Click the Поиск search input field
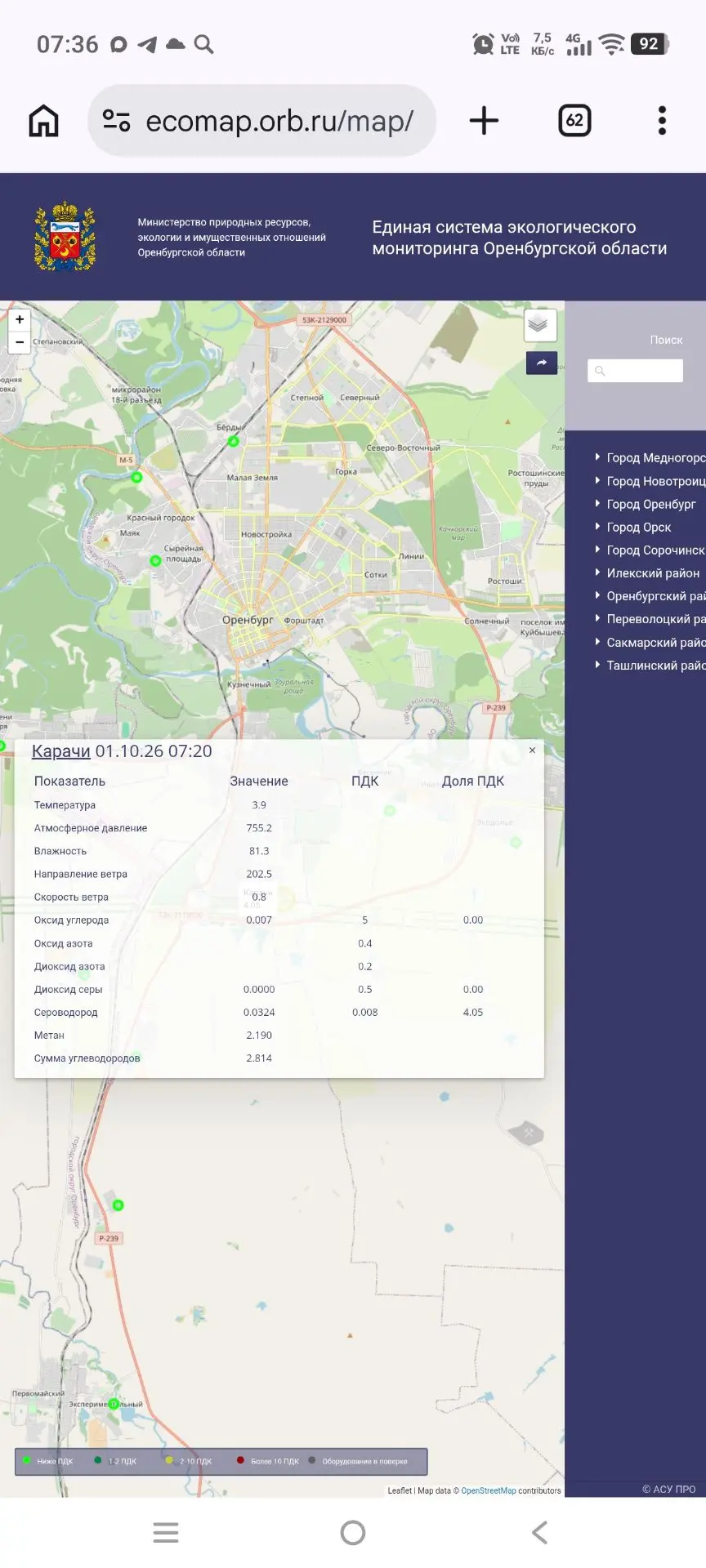 (x=635, y=371)
